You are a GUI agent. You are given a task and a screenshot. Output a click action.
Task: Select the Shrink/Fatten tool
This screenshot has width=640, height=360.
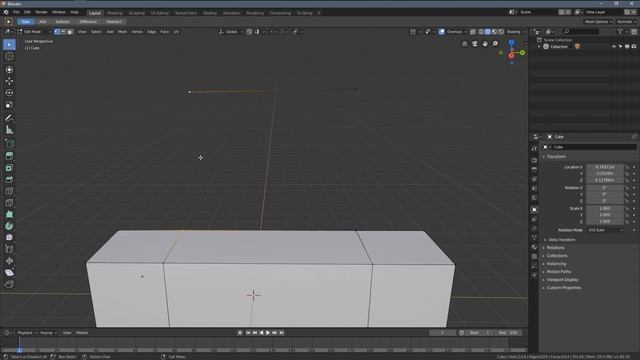9,261
